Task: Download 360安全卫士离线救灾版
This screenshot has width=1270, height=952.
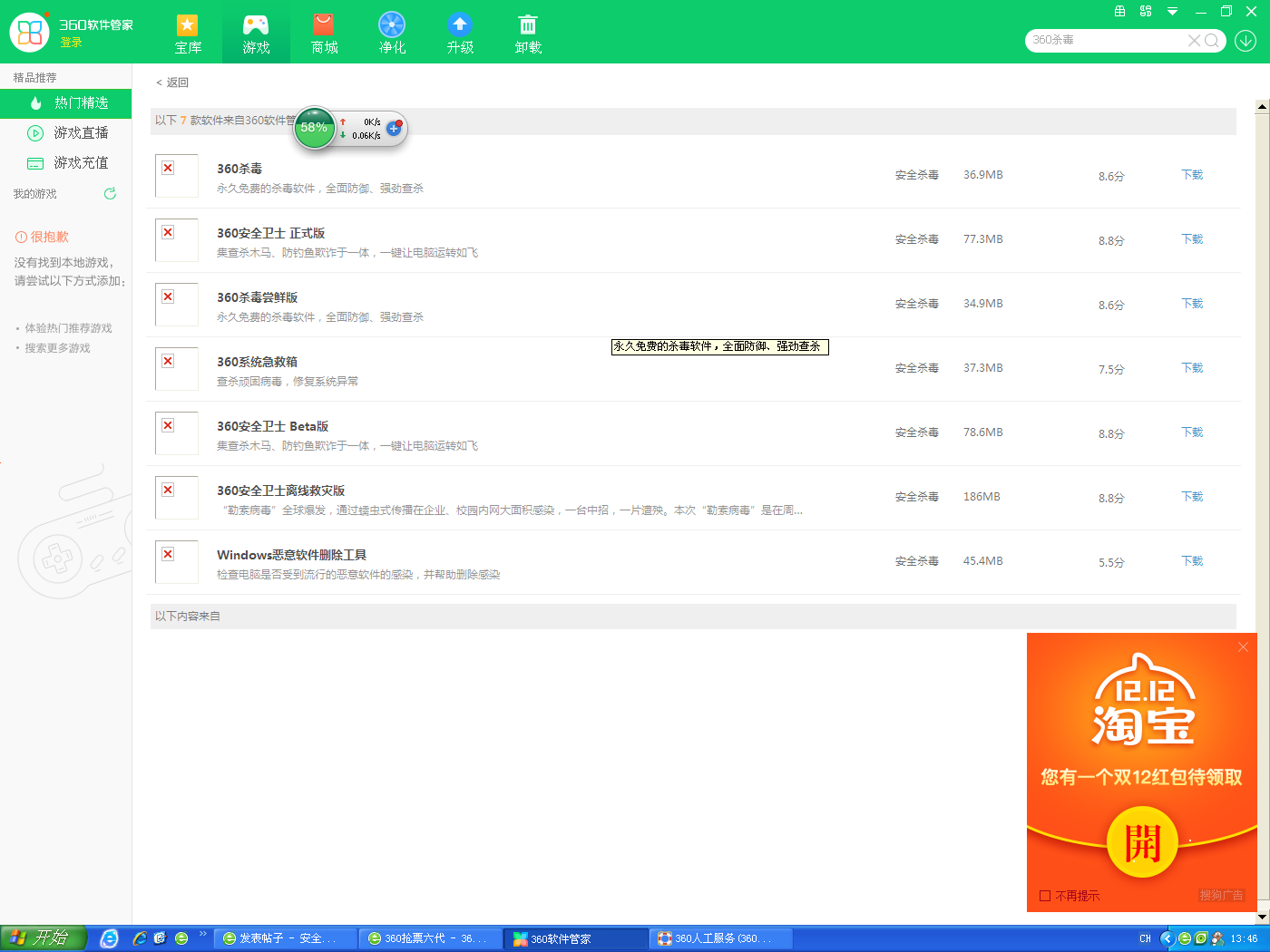Action: [x=1192, y=497]
